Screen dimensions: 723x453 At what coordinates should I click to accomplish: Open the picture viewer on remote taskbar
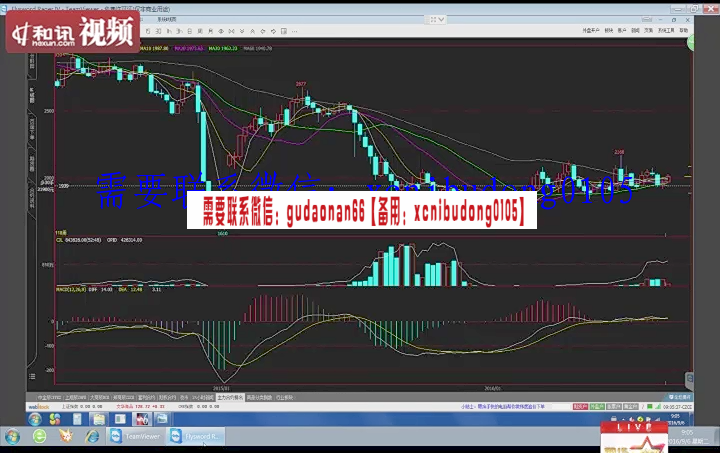click(x=161, y=419)
